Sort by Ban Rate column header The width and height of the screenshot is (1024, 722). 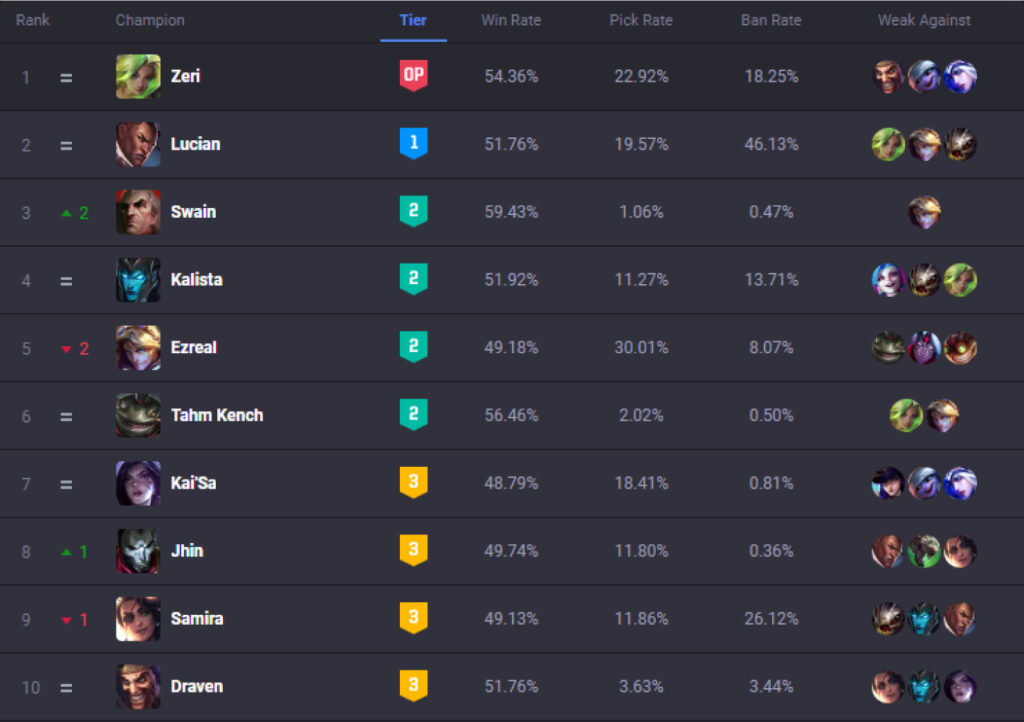point(771,20)
